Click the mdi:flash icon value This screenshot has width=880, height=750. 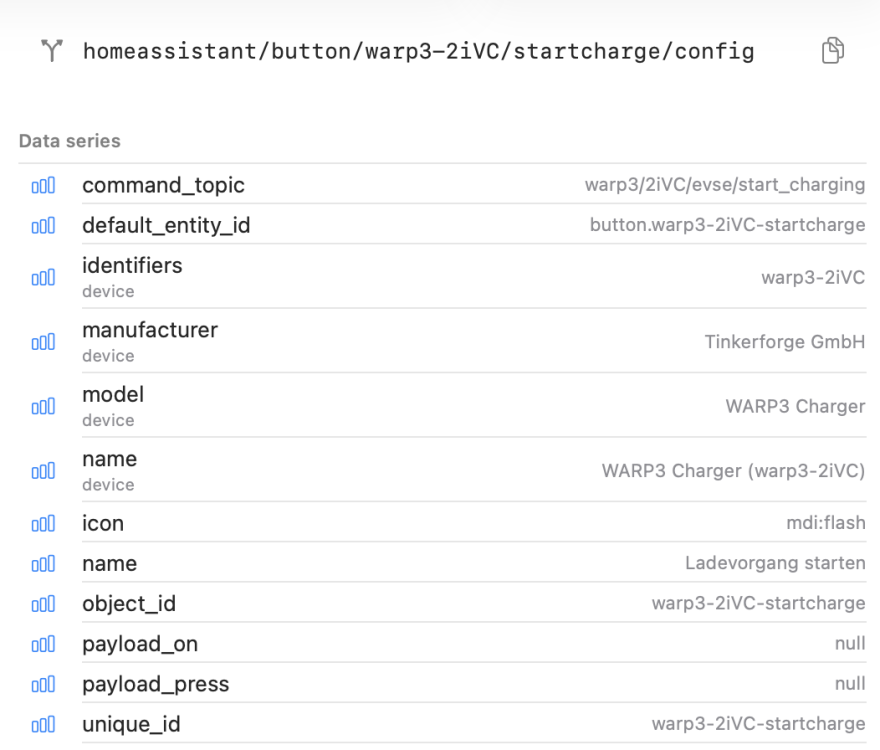[826, 523]
